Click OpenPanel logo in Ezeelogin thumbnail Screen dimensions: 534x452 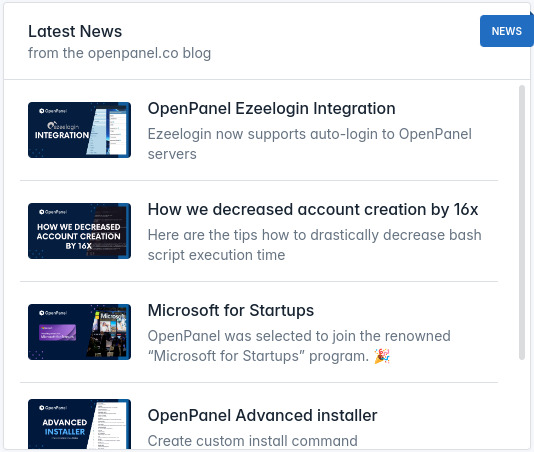(53, 111)
